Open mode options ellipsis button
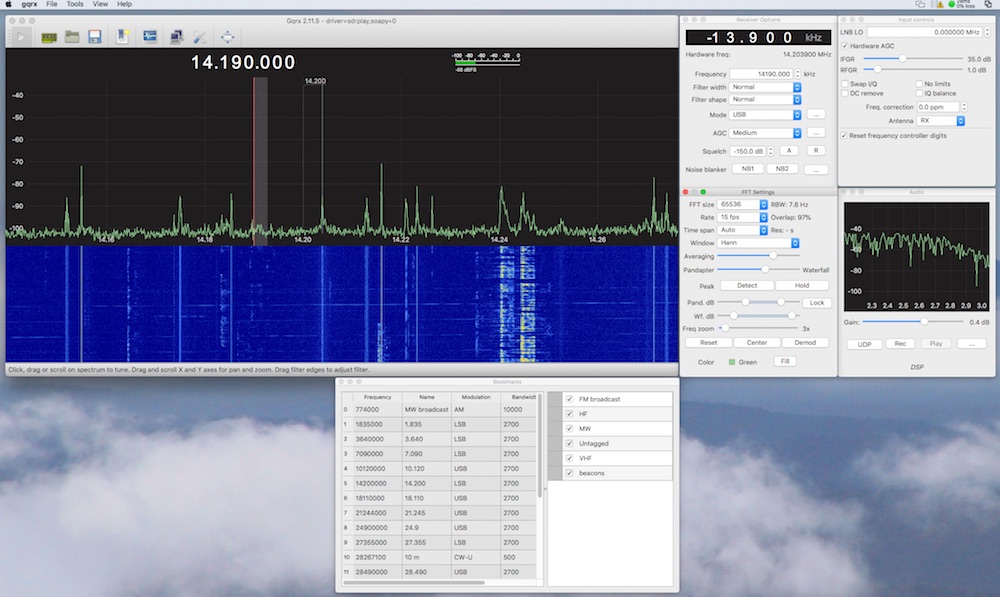The width and height of the screenshot is (1000, 597). point(816,115)
